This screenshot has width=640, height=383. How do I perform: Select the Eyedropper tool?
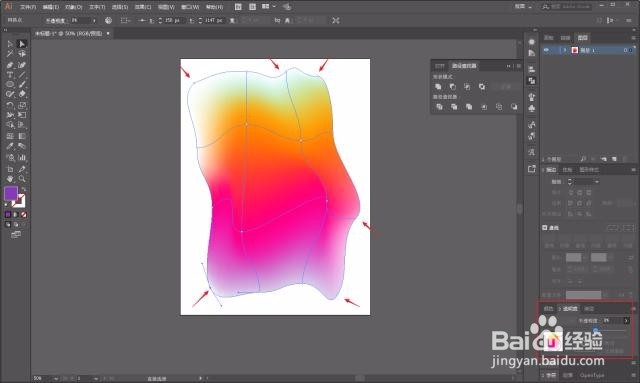pyautogui.click(x=10, y=146)
